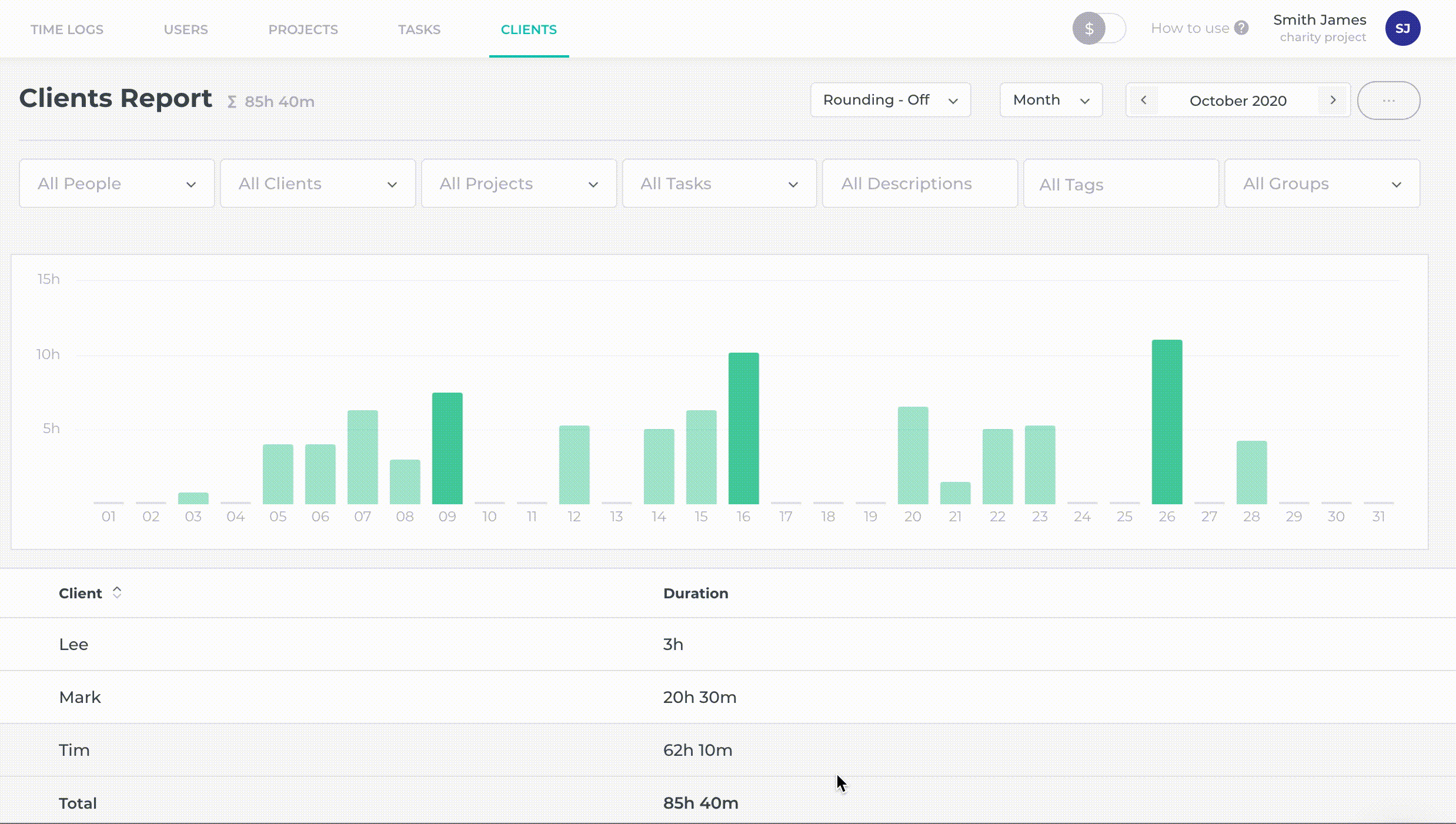Click the All Tags input field
The height and width of the screenshot is (824, 1456).
click(1121, 185)
